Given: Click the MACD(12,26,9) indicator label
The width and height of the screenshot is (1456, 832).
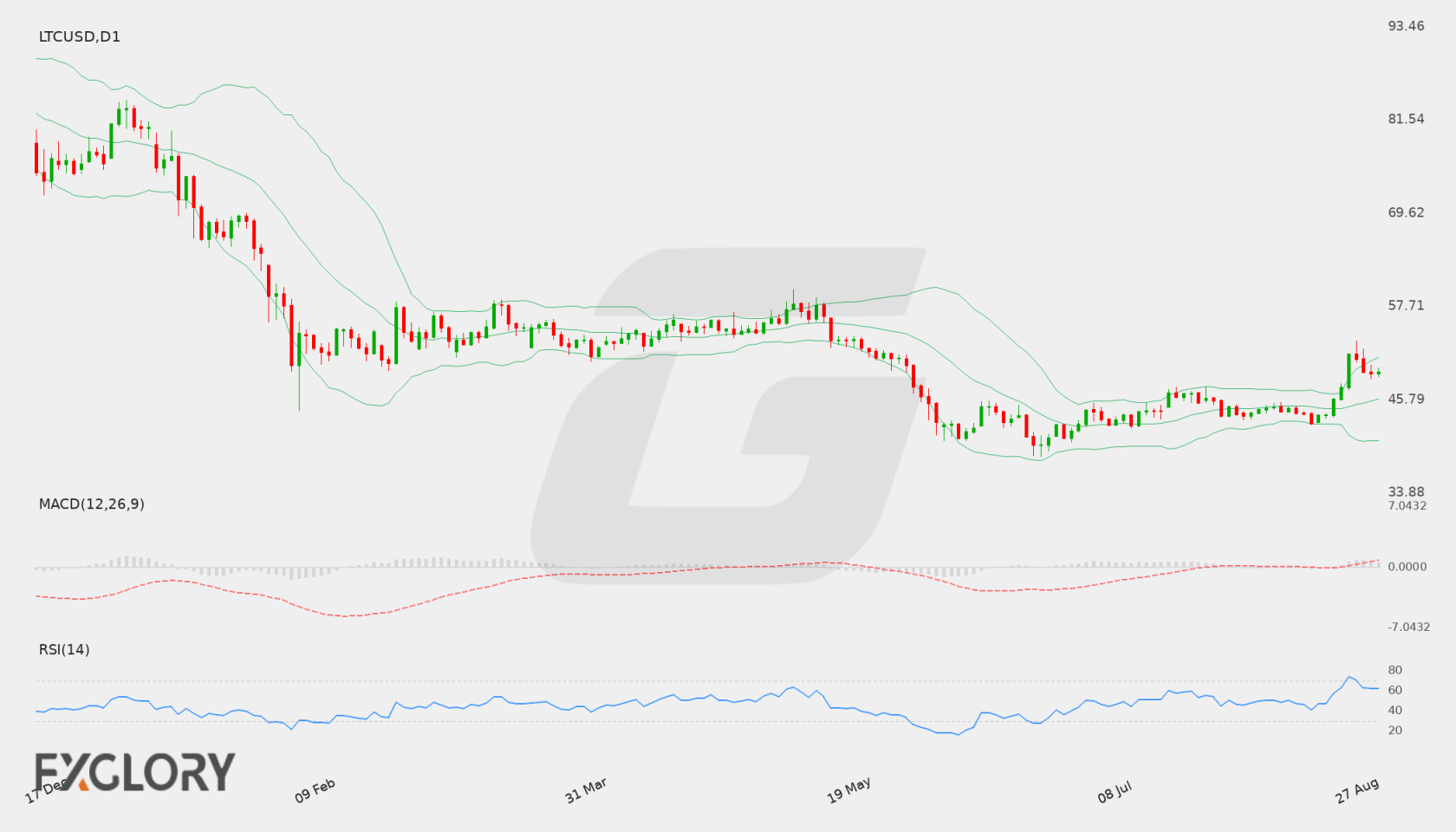Looking at the screenshot, I should 92,504.
